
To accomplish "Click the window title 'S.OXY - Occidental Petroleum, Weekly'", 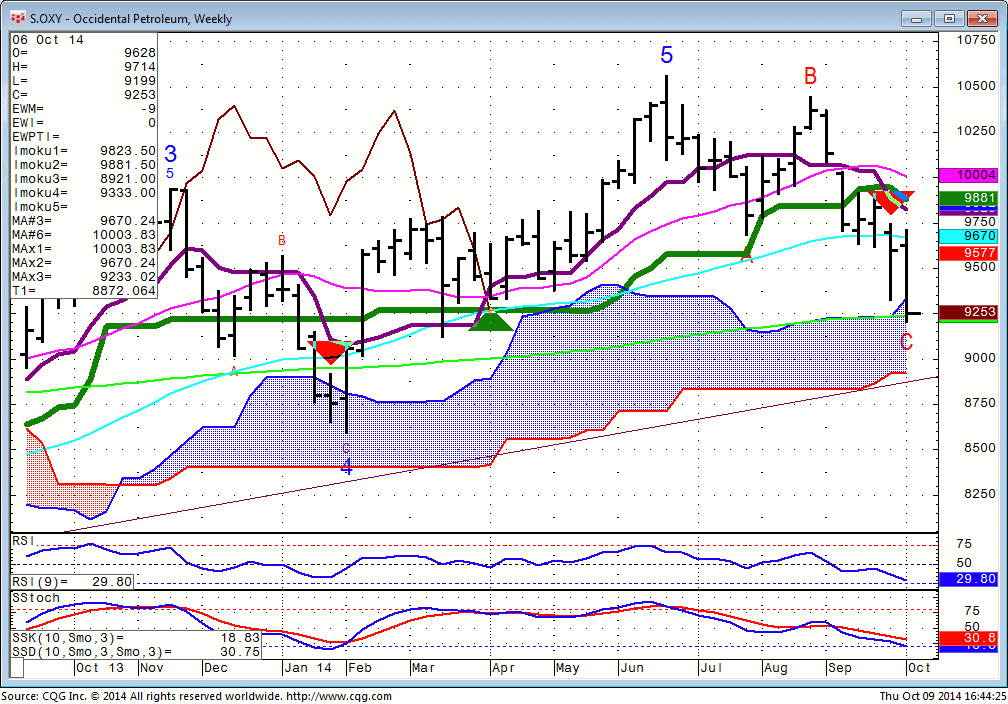I will 130,19.
